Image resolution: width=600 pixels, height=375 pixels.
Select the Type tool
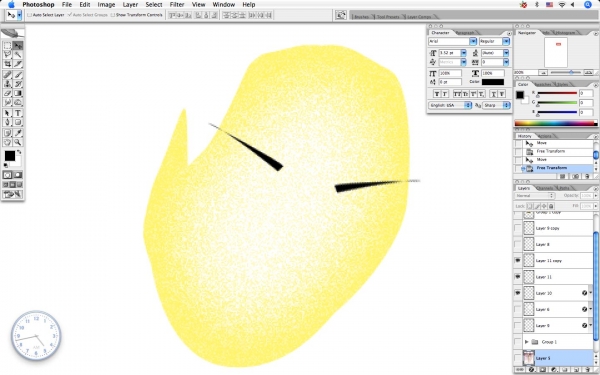[x=18, y=113]
